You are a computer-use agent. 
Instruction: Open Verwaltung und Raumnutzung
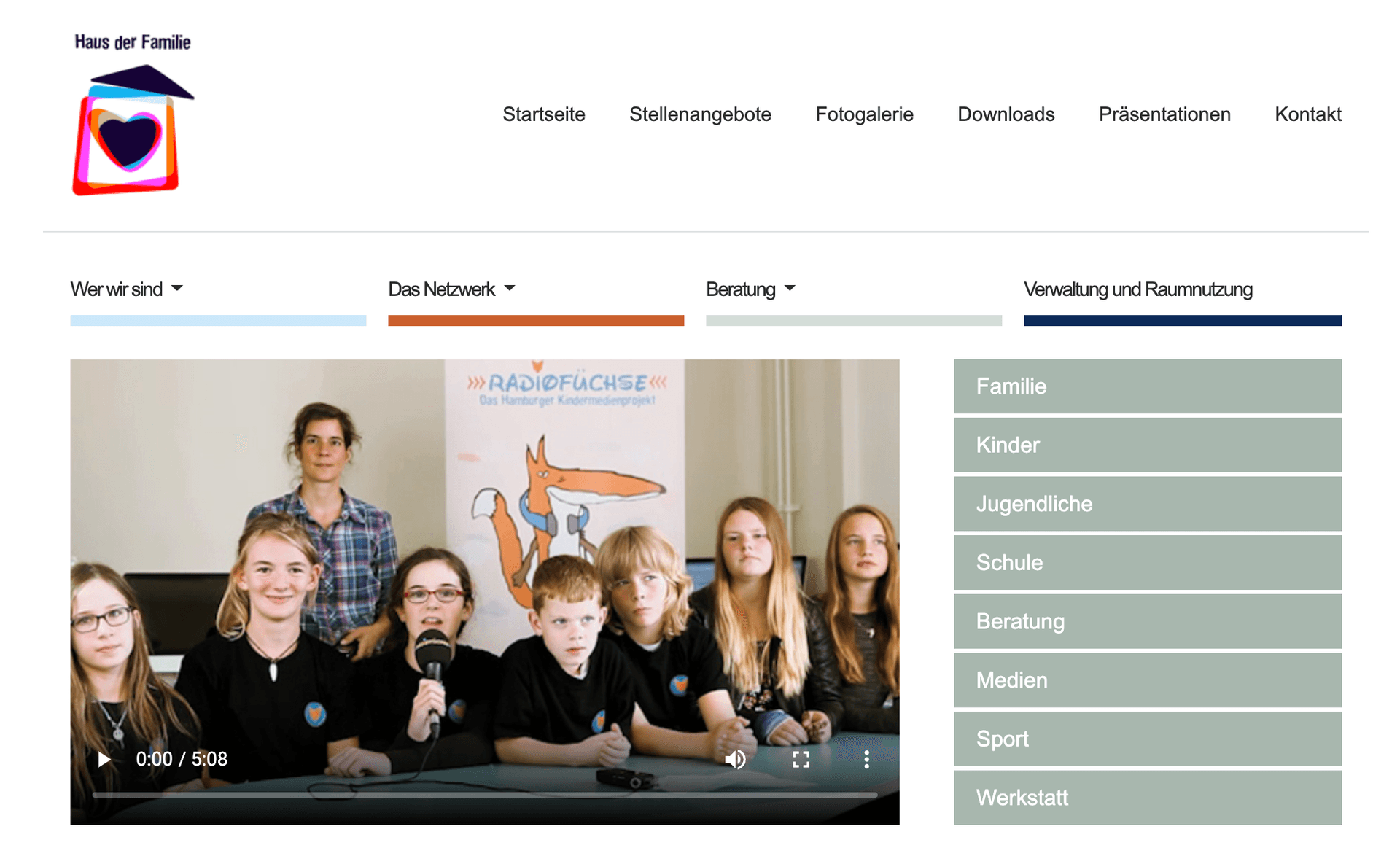tap(1137, 289)
